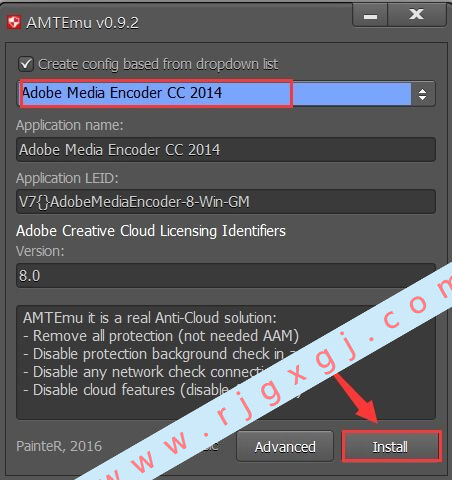The height and width of the screenshot is (480, 452).
Task: Click the Advanced button
Action: 285,447
